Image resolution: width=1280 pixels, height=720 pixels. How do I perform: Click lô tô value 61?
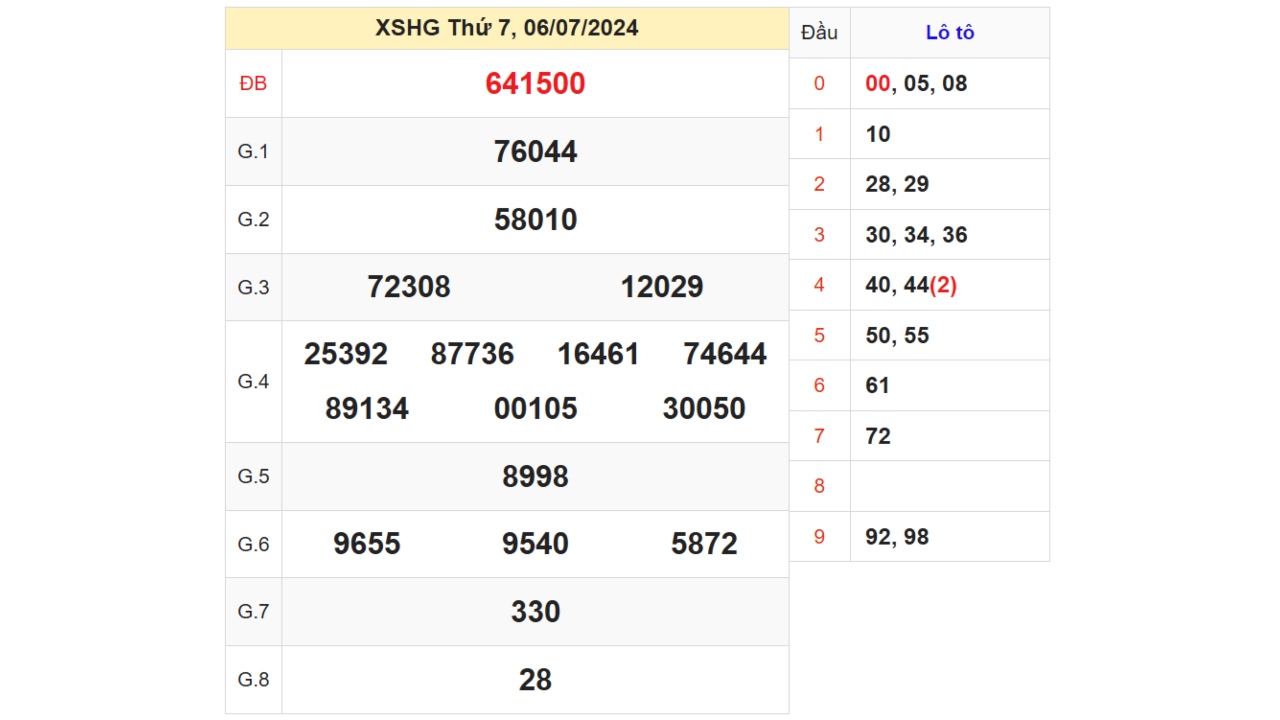pos(878,386)
